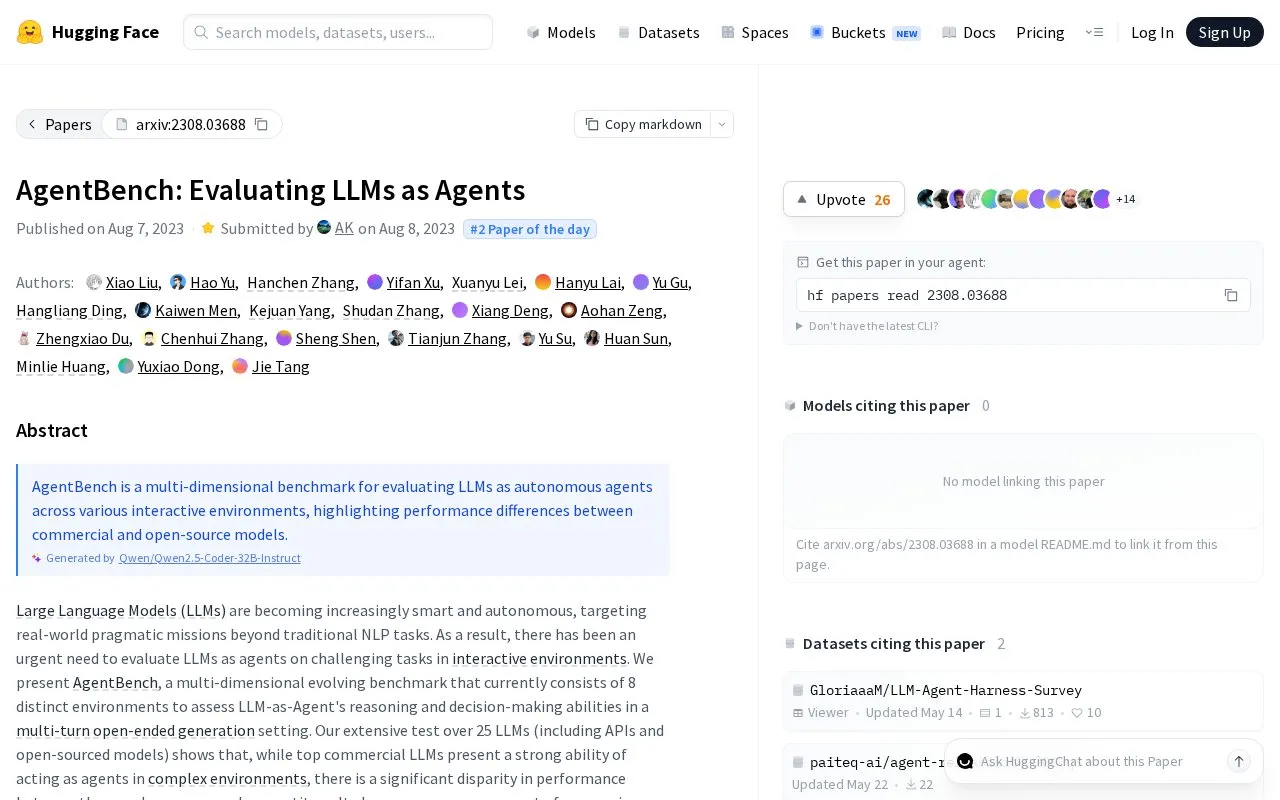Click the Sign Up button
1280x800 pixels.
click(1225, 32)
